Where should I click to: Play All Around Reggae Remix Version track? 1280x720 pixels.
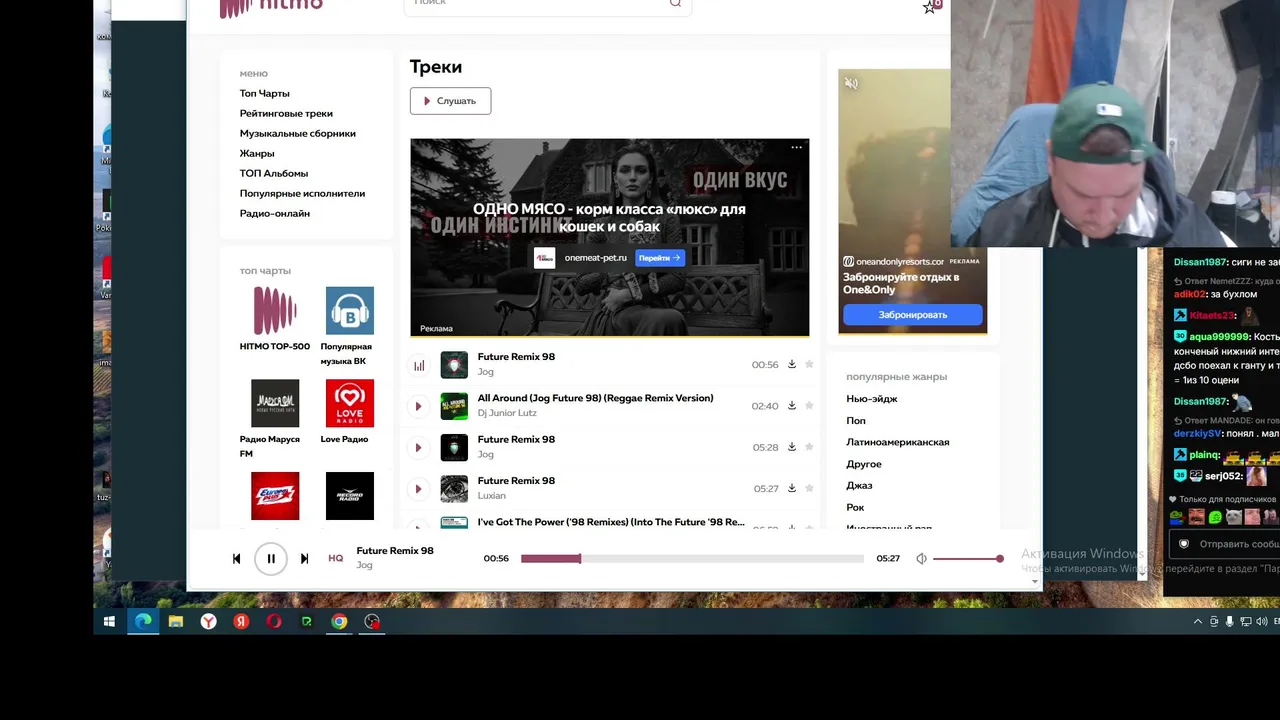pyautogui.click(x=418, y=406)
